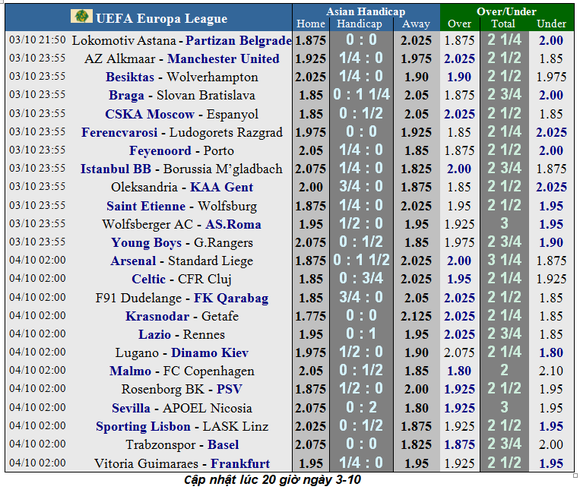The image size is (580, 493).
Task: Click the update time caption below table
Action: pyautogui.click(x=272, y=480)
